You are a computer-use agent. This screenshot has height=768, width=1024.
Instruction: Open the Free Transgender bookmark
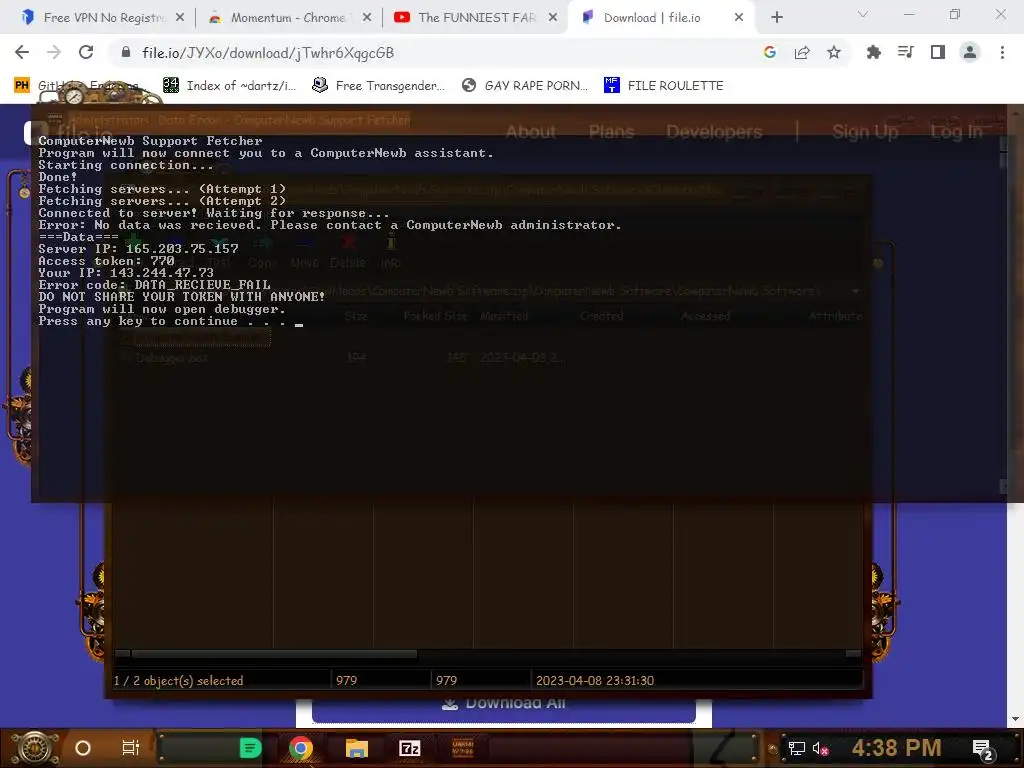[378, 86]
